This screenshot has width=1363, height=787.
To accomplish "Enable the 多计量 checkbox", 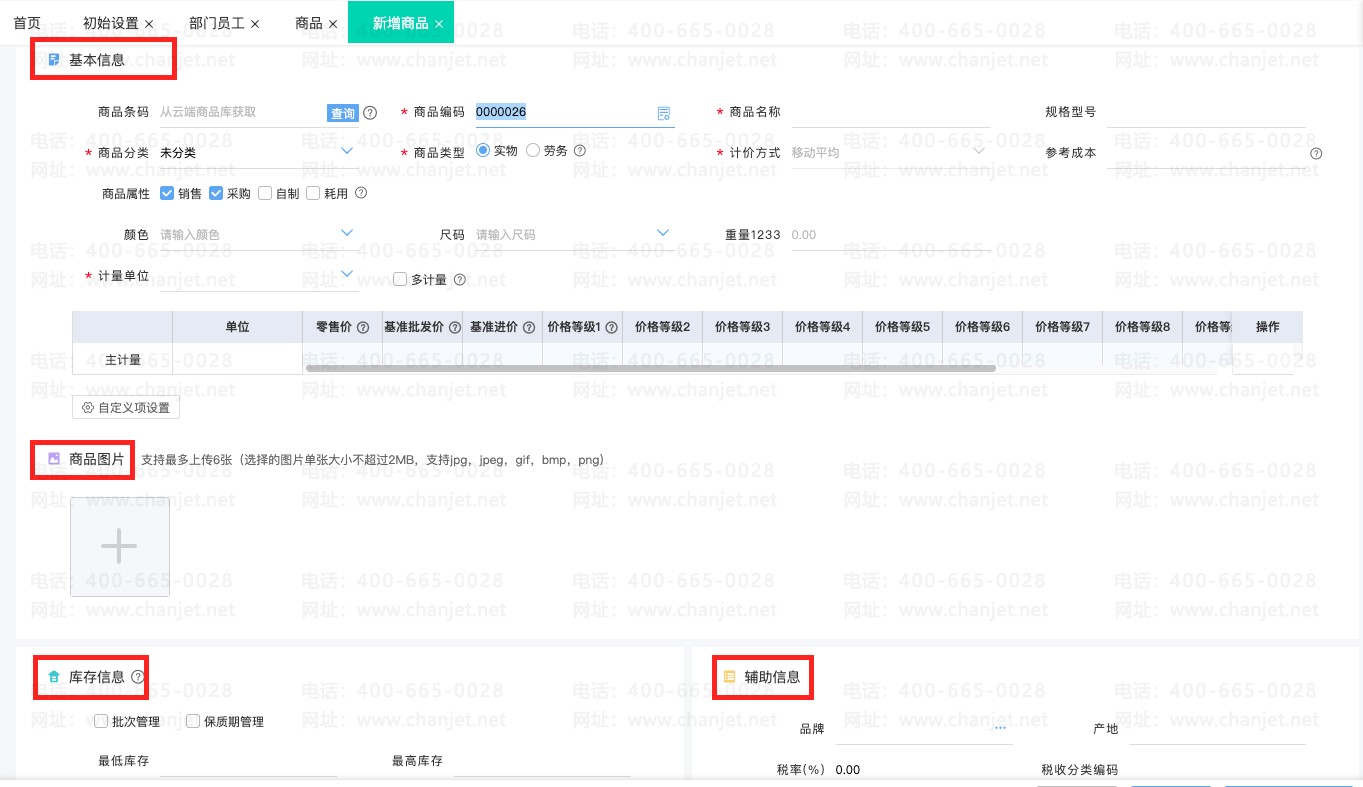I will [x=400, y=280].
